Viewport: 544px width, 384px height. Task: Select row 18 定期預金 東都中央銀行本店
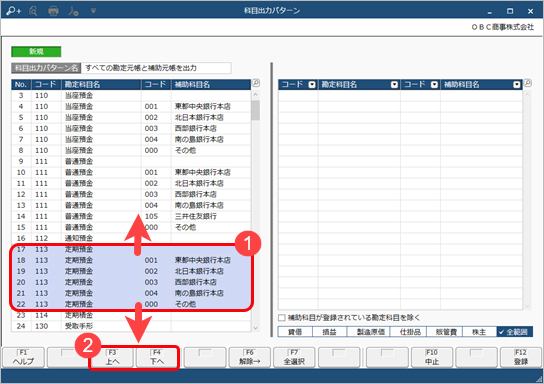131,260
